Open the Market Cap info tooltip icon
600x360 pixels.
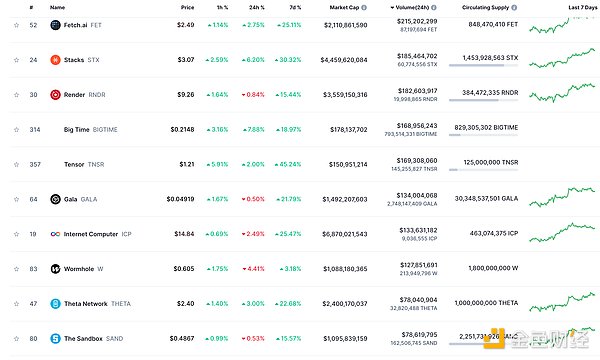click(x=364, y=7)
